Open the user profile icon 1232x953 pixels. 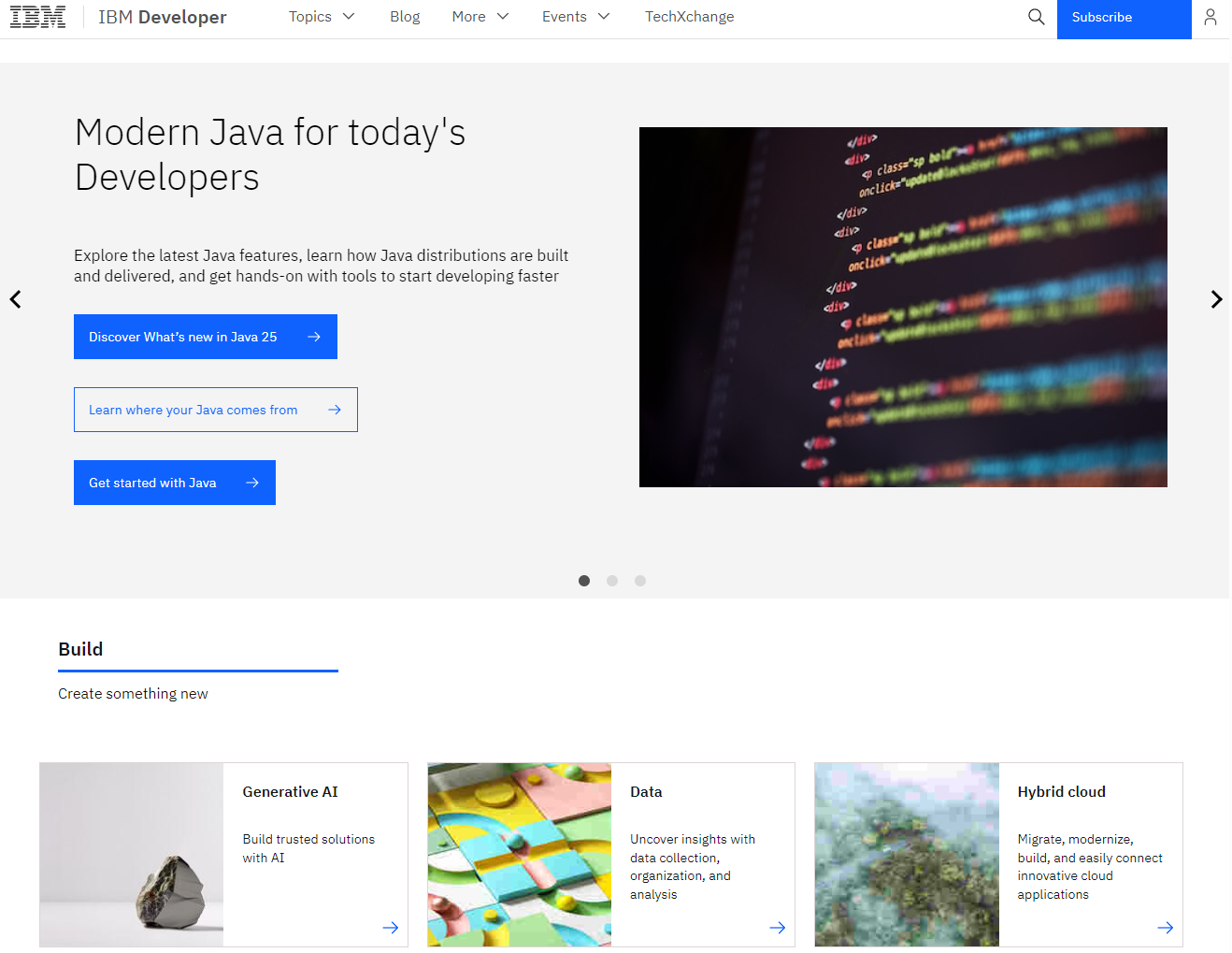coord(1210,17)
